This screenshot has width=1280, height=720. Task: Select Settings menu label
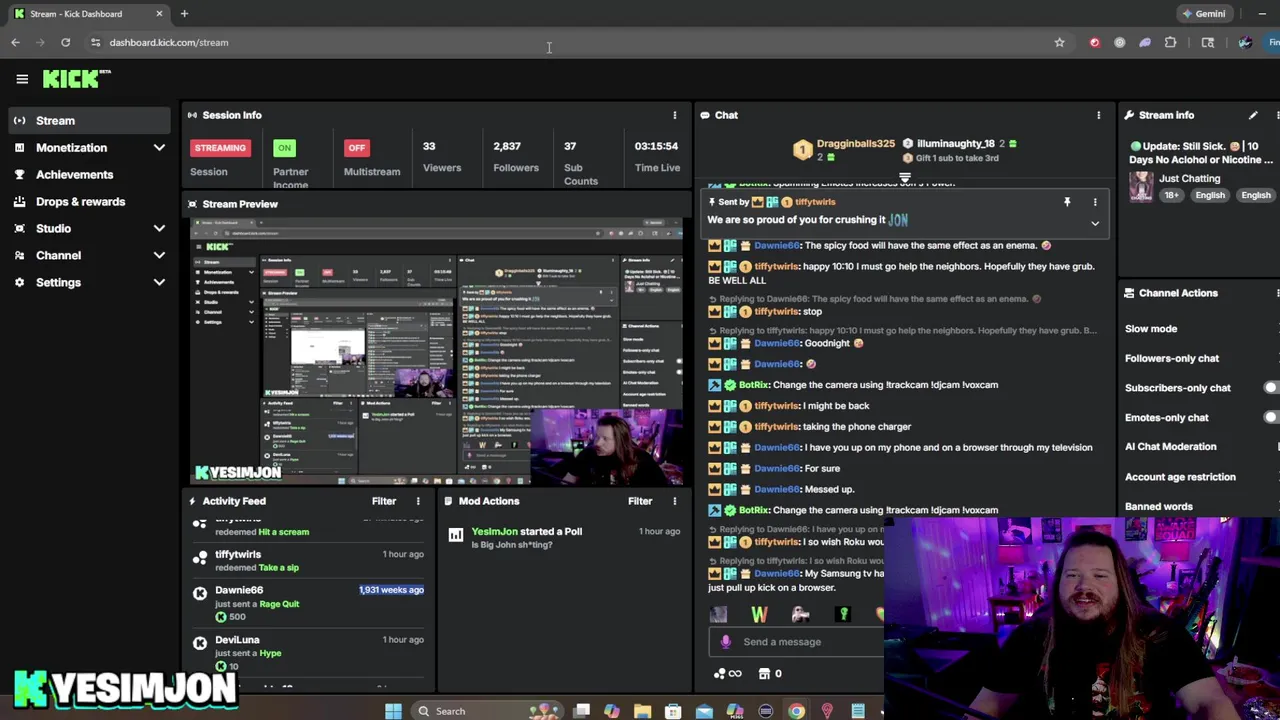point(58,283)
